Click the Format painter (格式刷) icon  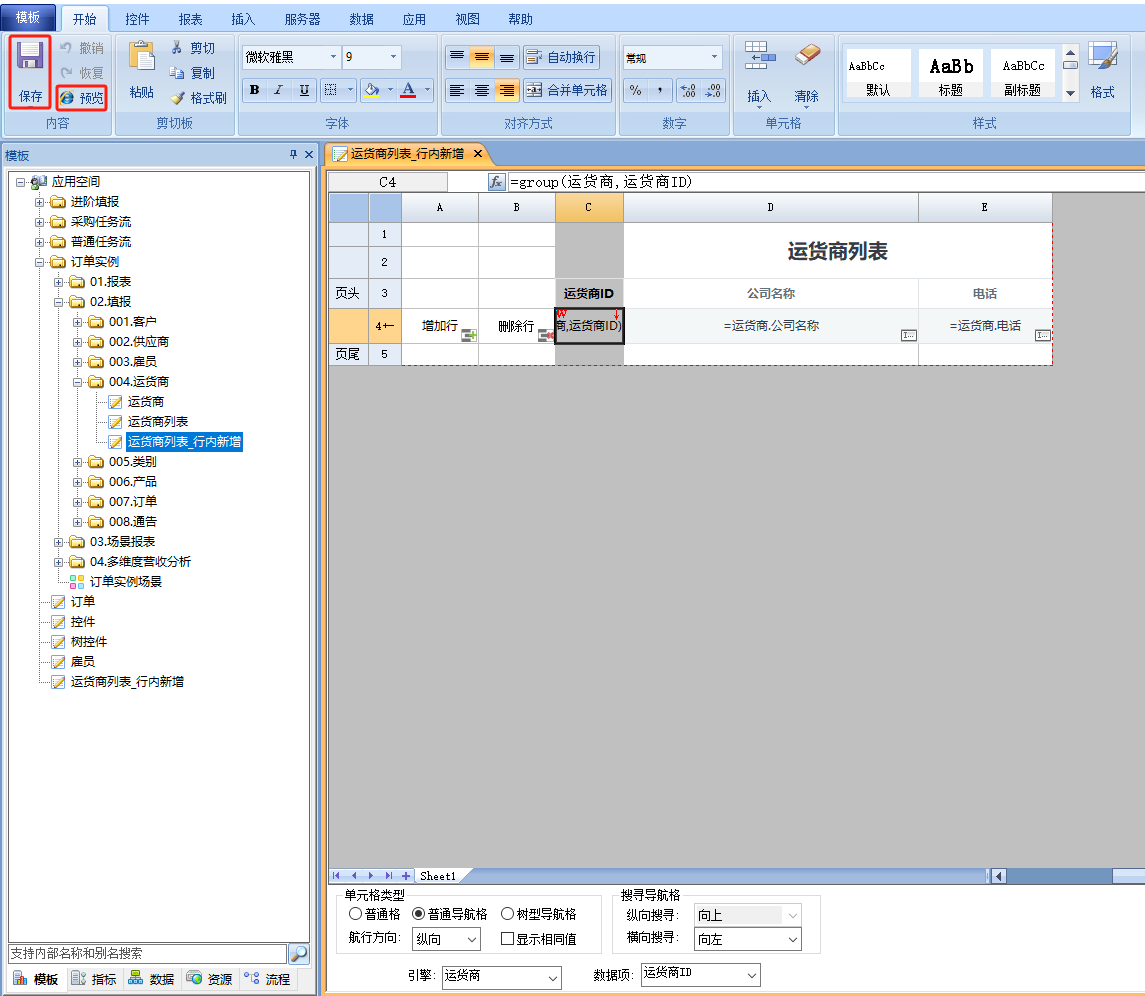(x=178, y=98)
